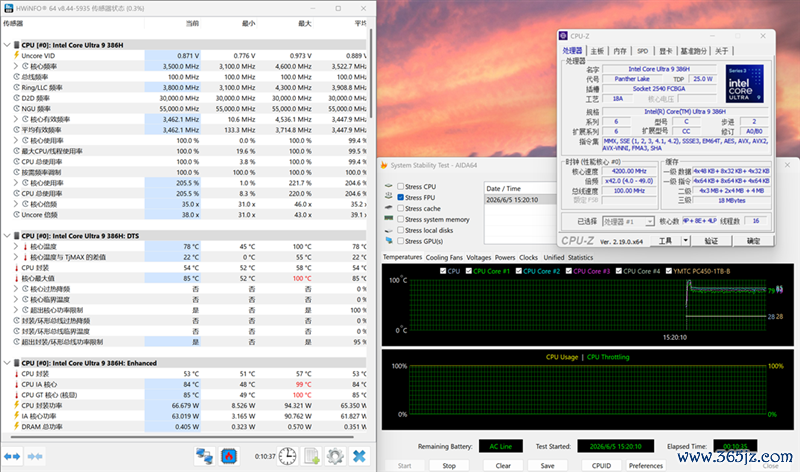
Task: Enable Stress system memory checkbox
Action: [x=401, y=219]
